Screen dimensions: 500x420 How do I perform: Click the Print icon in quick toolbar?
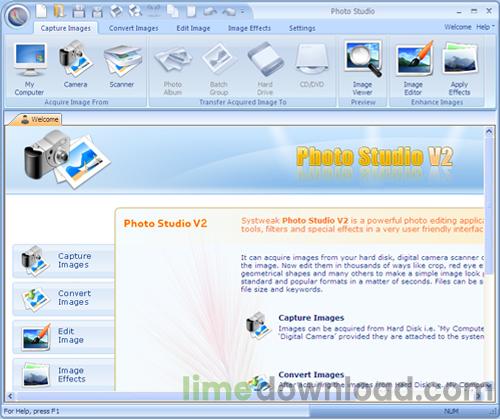[x=116, y=11]
